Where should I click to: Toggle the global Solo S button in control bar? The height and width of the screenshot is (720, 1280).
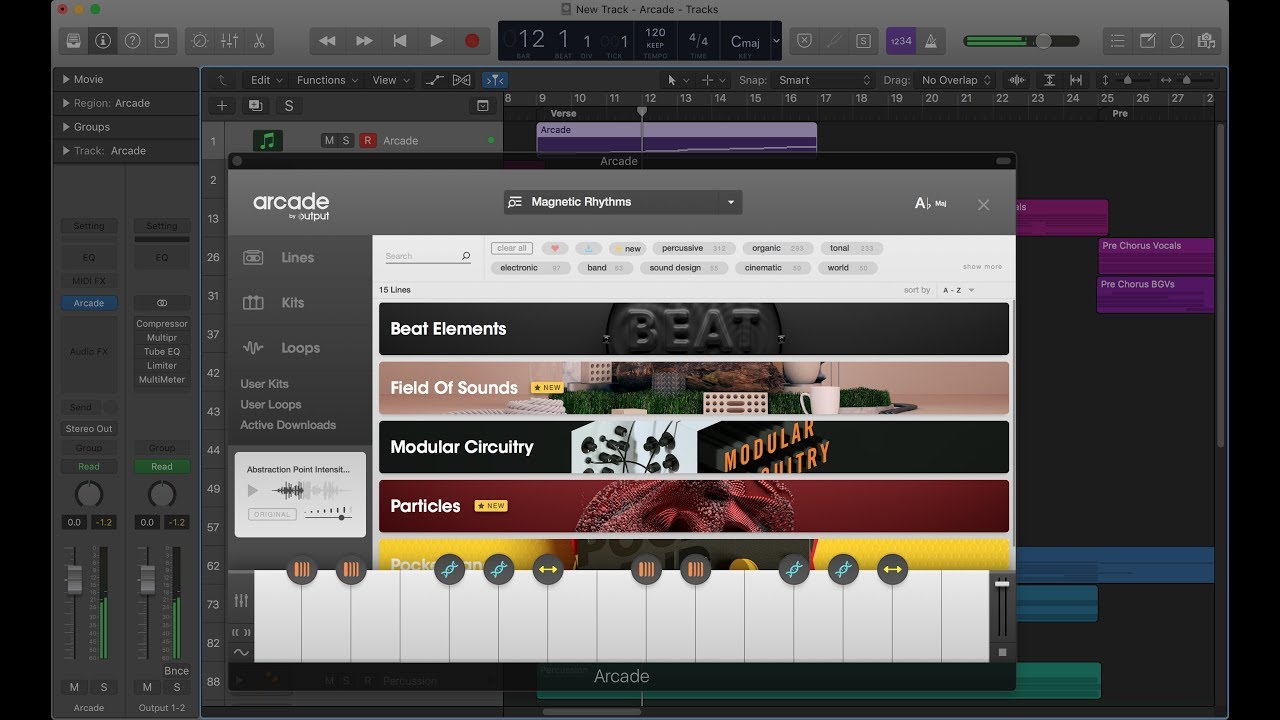coord(863,41)
